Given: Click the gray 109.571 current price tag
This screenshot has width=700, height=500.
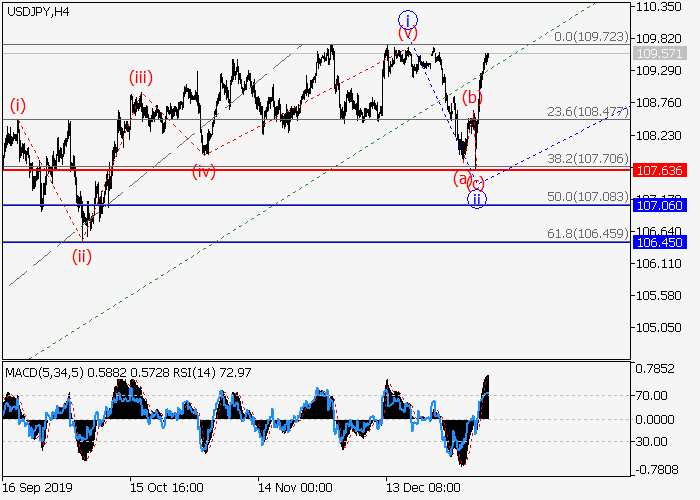Looking at the screenshot, I should click(x=656, y=52).
